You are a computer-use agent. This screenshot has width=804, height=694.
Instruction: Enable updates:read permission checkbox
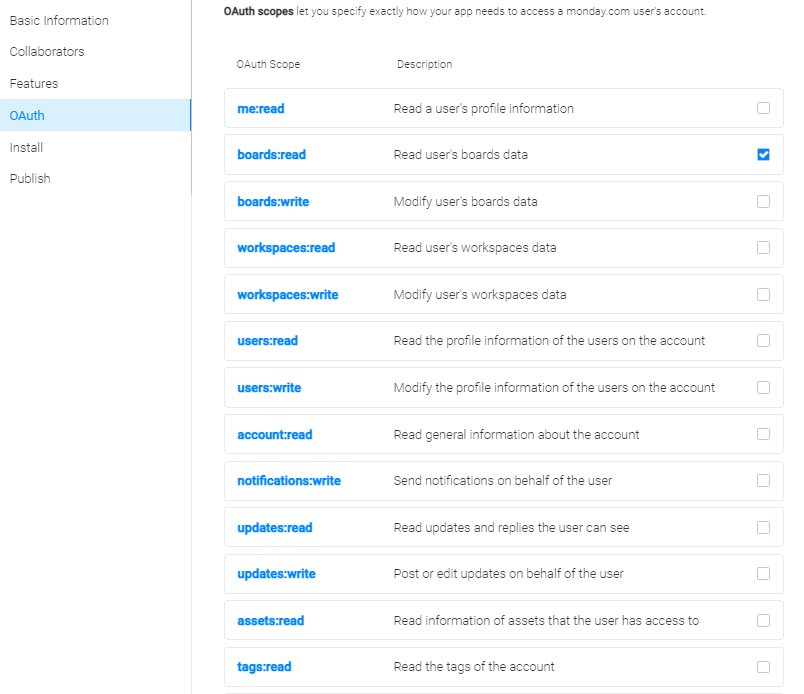[763, 527]
